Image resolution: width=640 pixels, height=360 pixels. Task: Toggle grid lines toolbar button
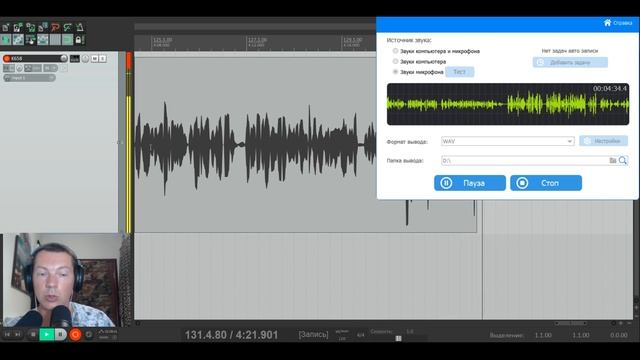55,40
